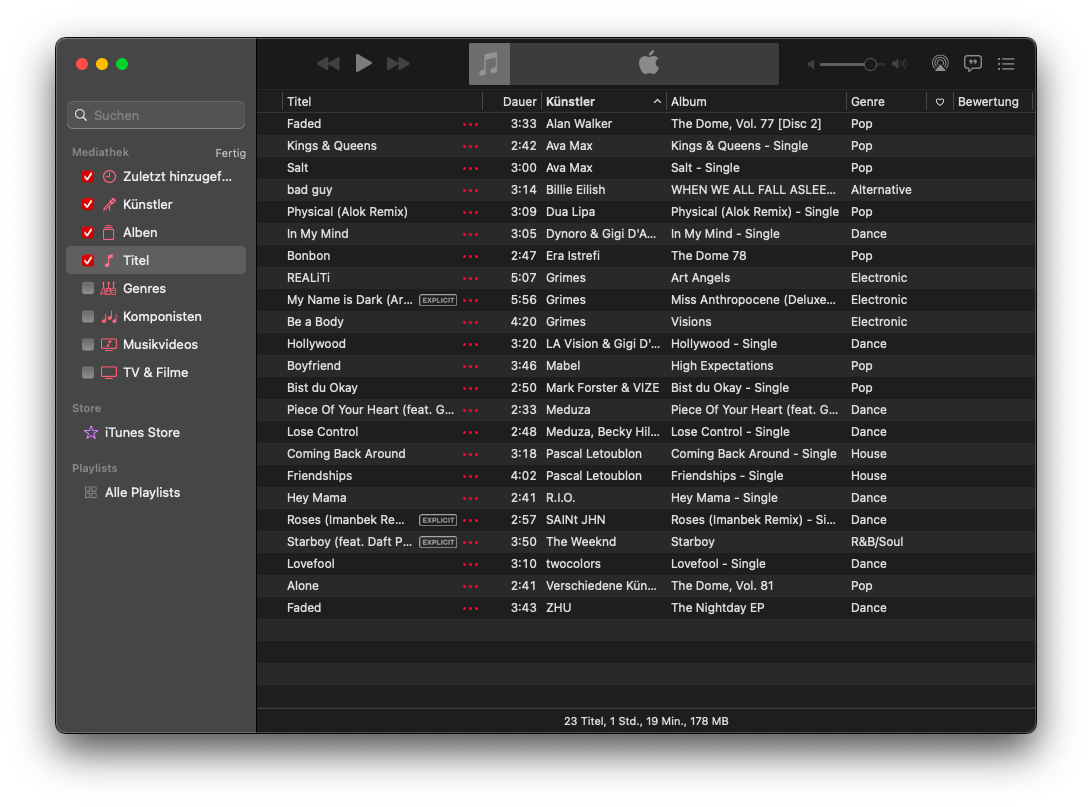This screenshot has width=1092, height=807.
Task: Click the volume slider knob
Action: 870,64
